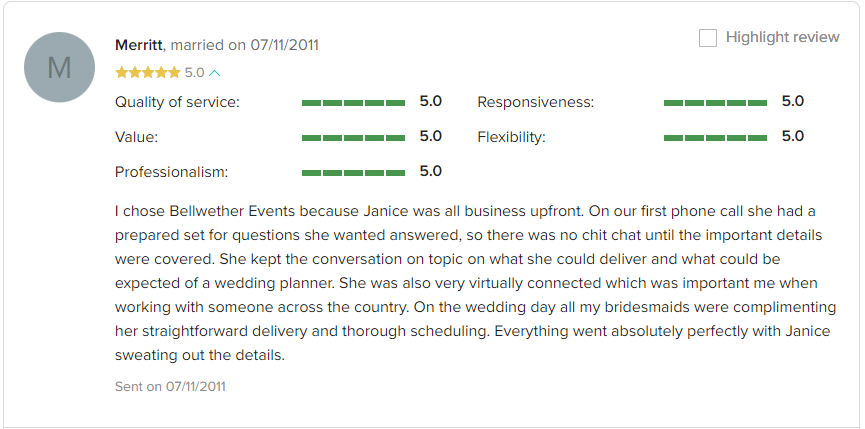Image resolution: width=865 pixels, height=429 pixels.
Task: Click the review paragraph about Bellwether Events
Action: tap(476, 283)
